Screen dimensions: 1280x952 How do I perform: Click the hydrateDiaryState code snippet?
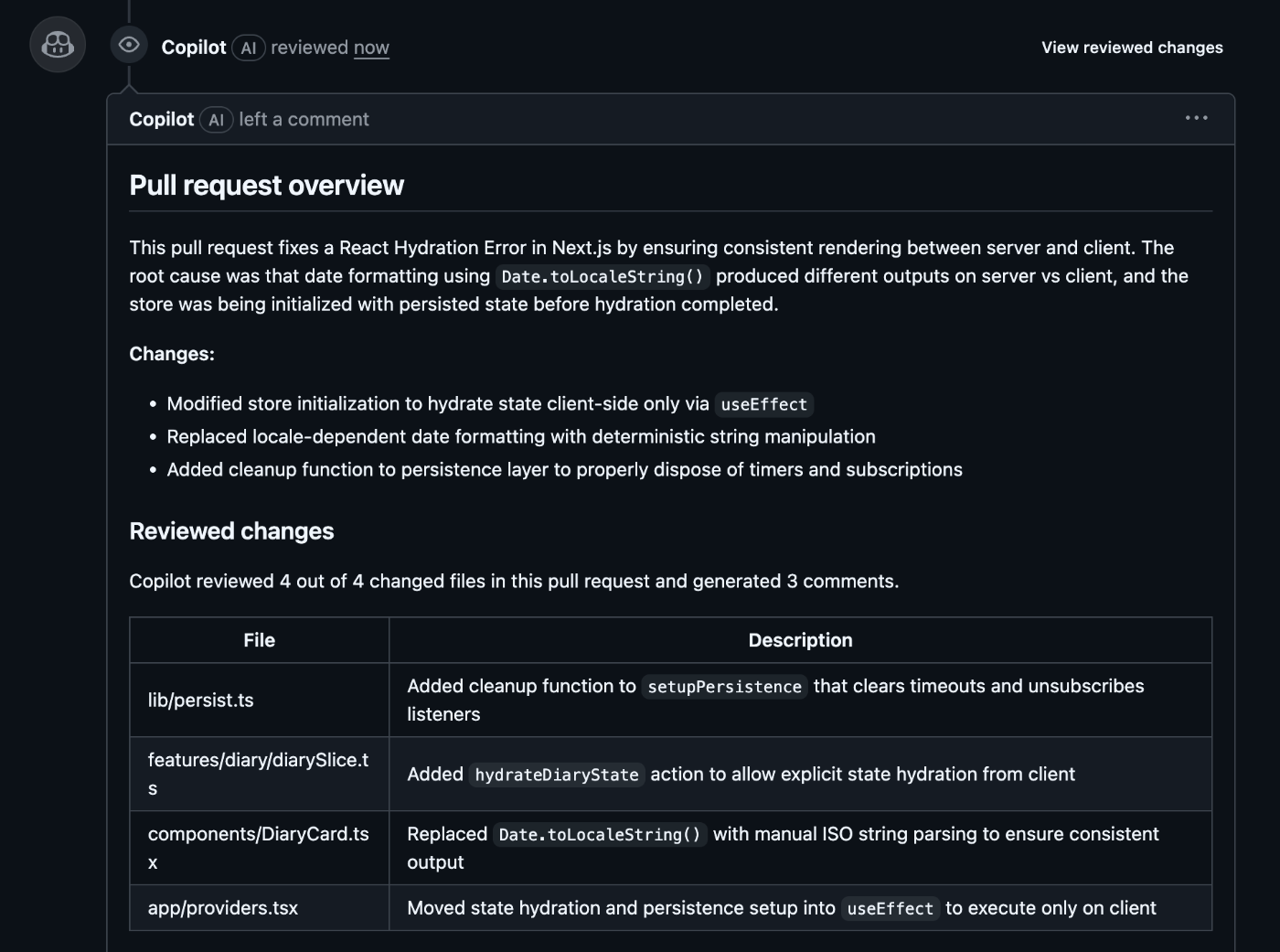(x=557, y=775)
